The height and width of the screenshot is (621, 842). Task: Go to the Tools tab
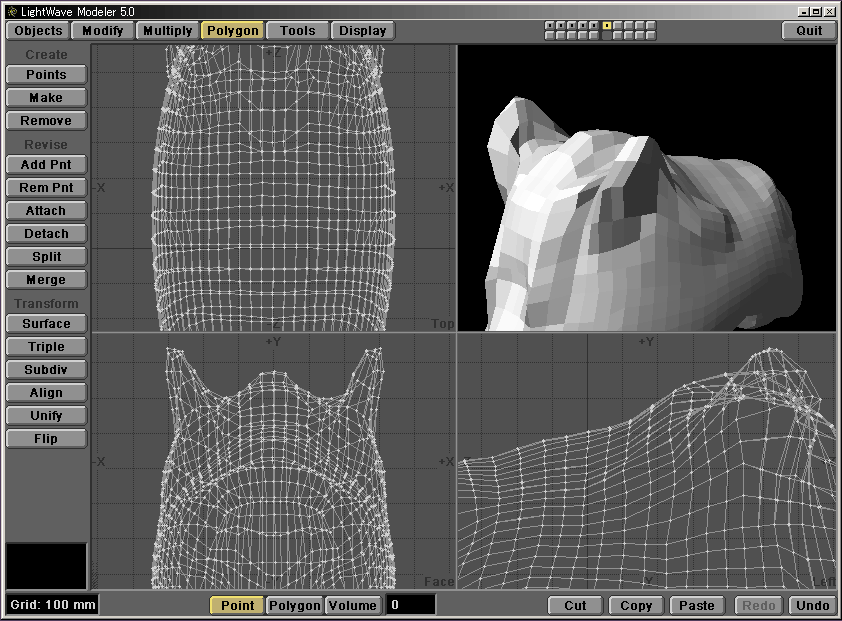[297, 30]
